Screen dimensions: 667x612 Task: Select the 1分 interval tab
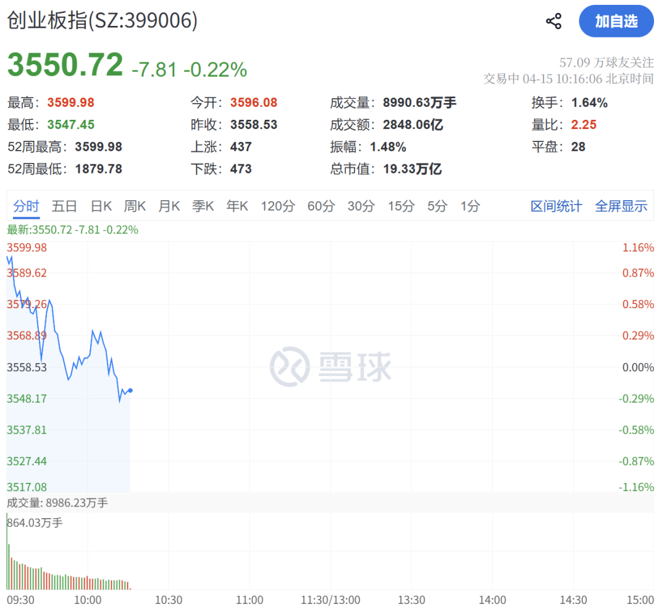point(470,206)
